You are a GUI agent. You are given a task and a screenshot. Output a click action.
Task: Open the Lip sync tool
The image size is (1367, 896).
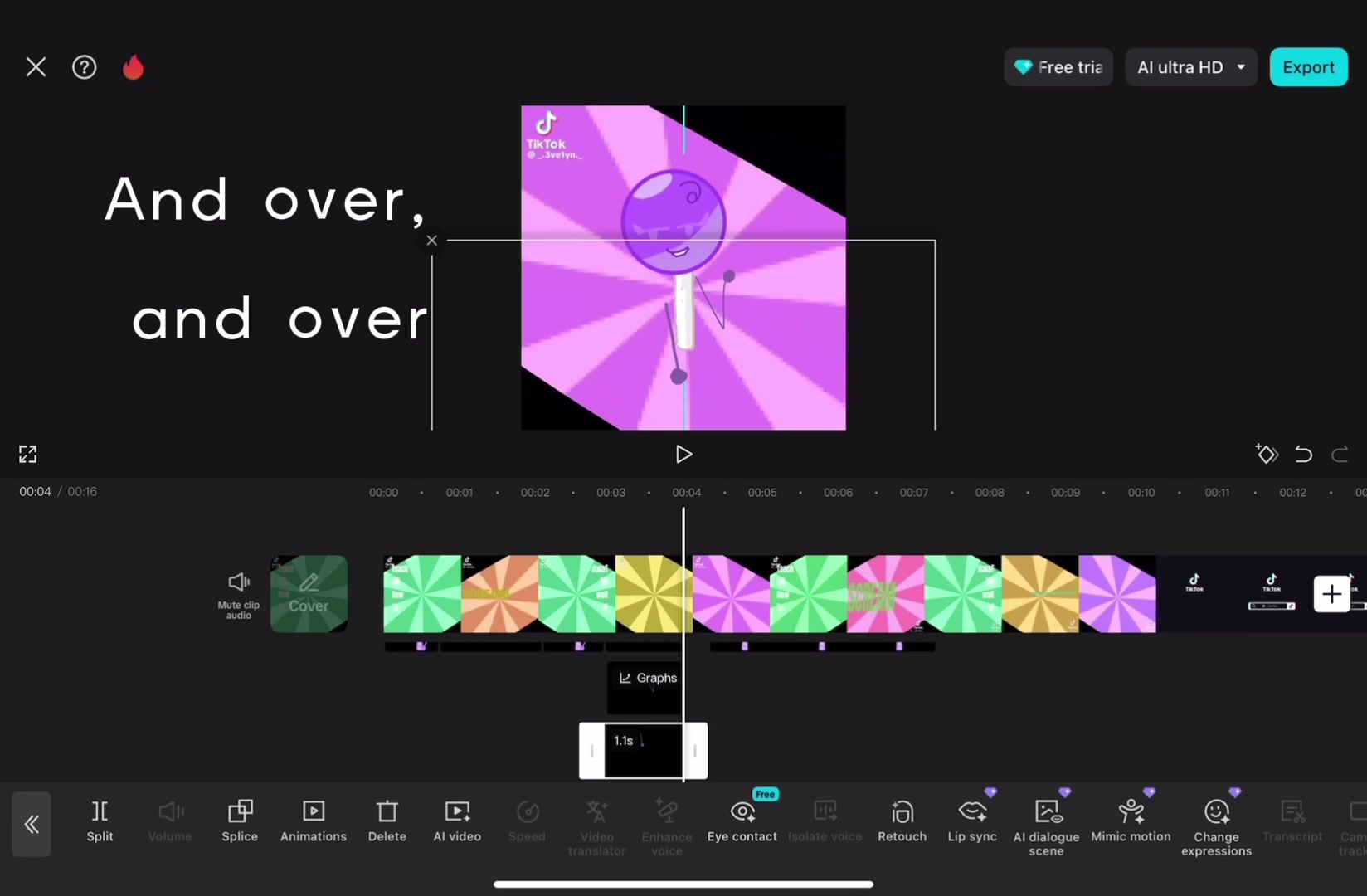coord(972,821)
